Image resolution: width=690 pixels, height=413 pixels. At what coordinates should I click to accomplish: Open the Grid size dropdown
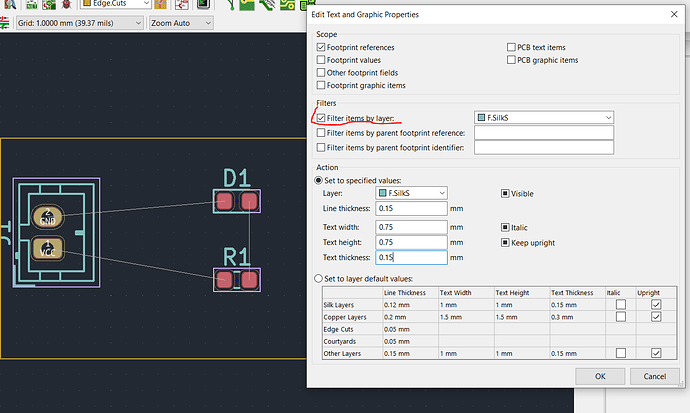click(80, 23)
